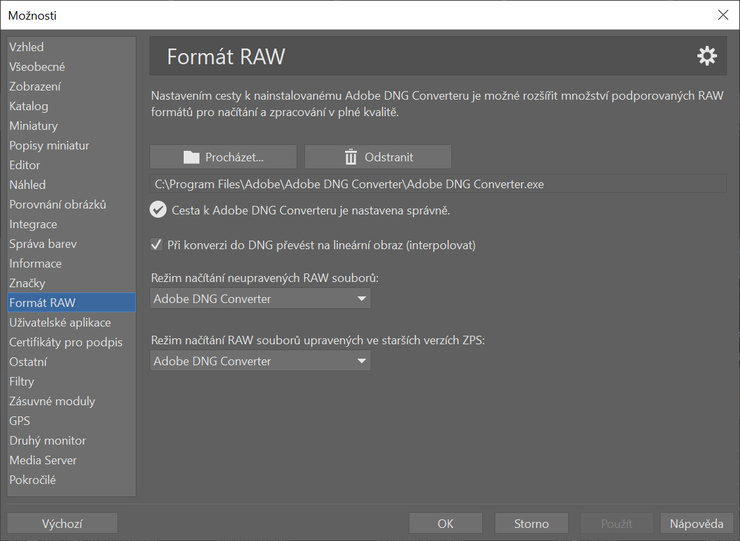Open the unedited RAW loading mode dropdown
740x541 pixels.
click(260, 298)
